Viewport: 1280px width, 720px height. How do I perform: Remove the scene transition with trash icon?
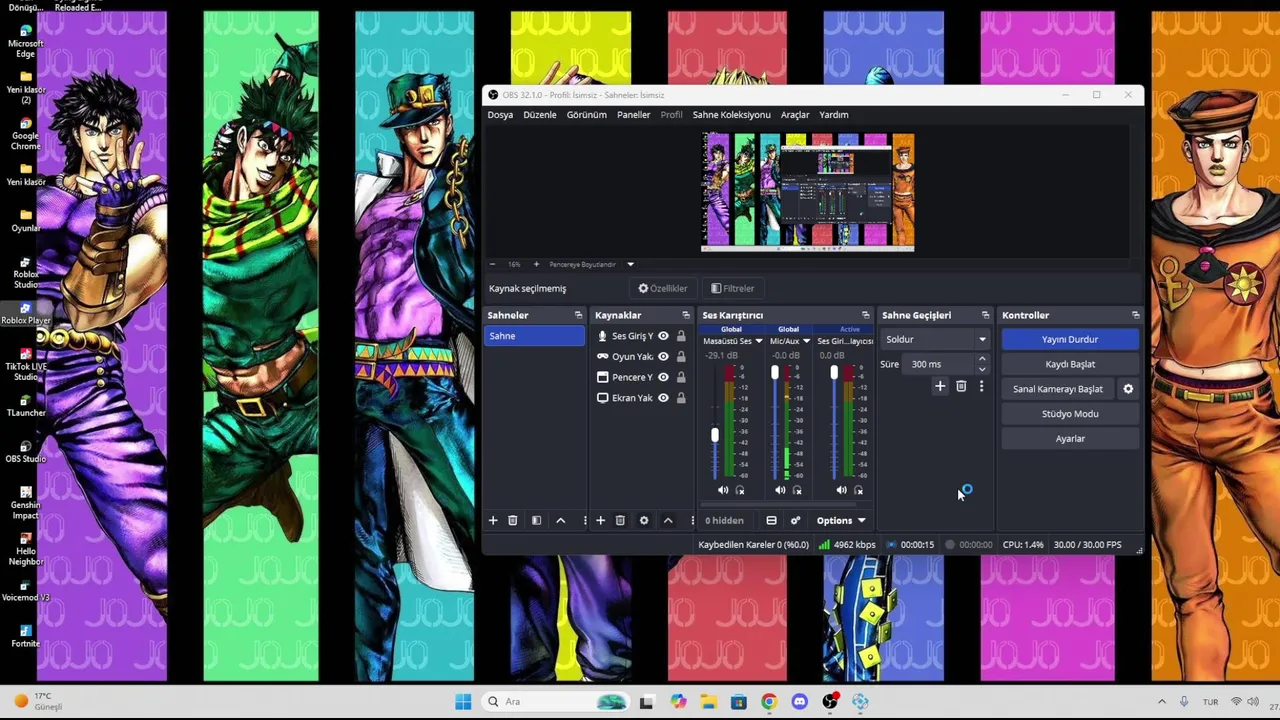coord(961,386)
